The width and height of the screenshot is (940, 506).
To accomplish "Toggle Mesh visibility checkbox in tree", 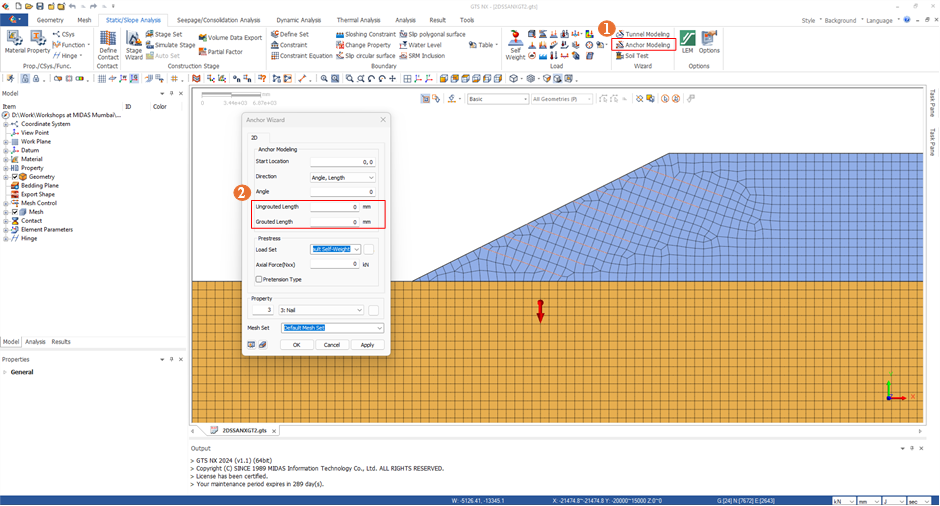I will coord(15,212).
